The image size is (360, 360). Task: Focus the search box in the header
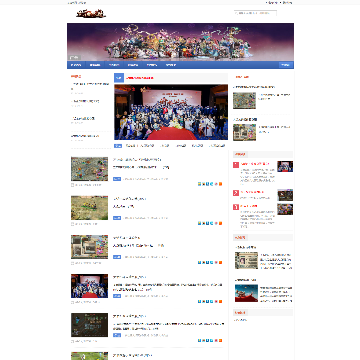pos(255,13)
